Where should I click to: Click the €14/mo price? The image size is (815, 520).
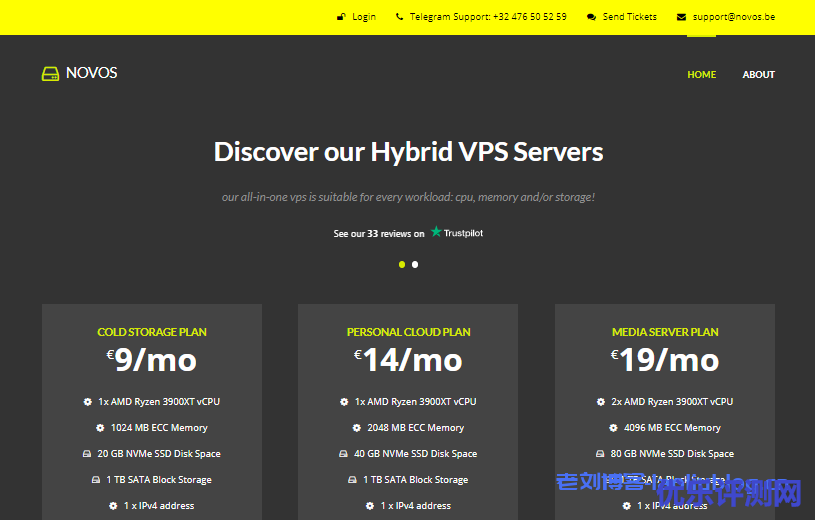[x=408, y=360]
